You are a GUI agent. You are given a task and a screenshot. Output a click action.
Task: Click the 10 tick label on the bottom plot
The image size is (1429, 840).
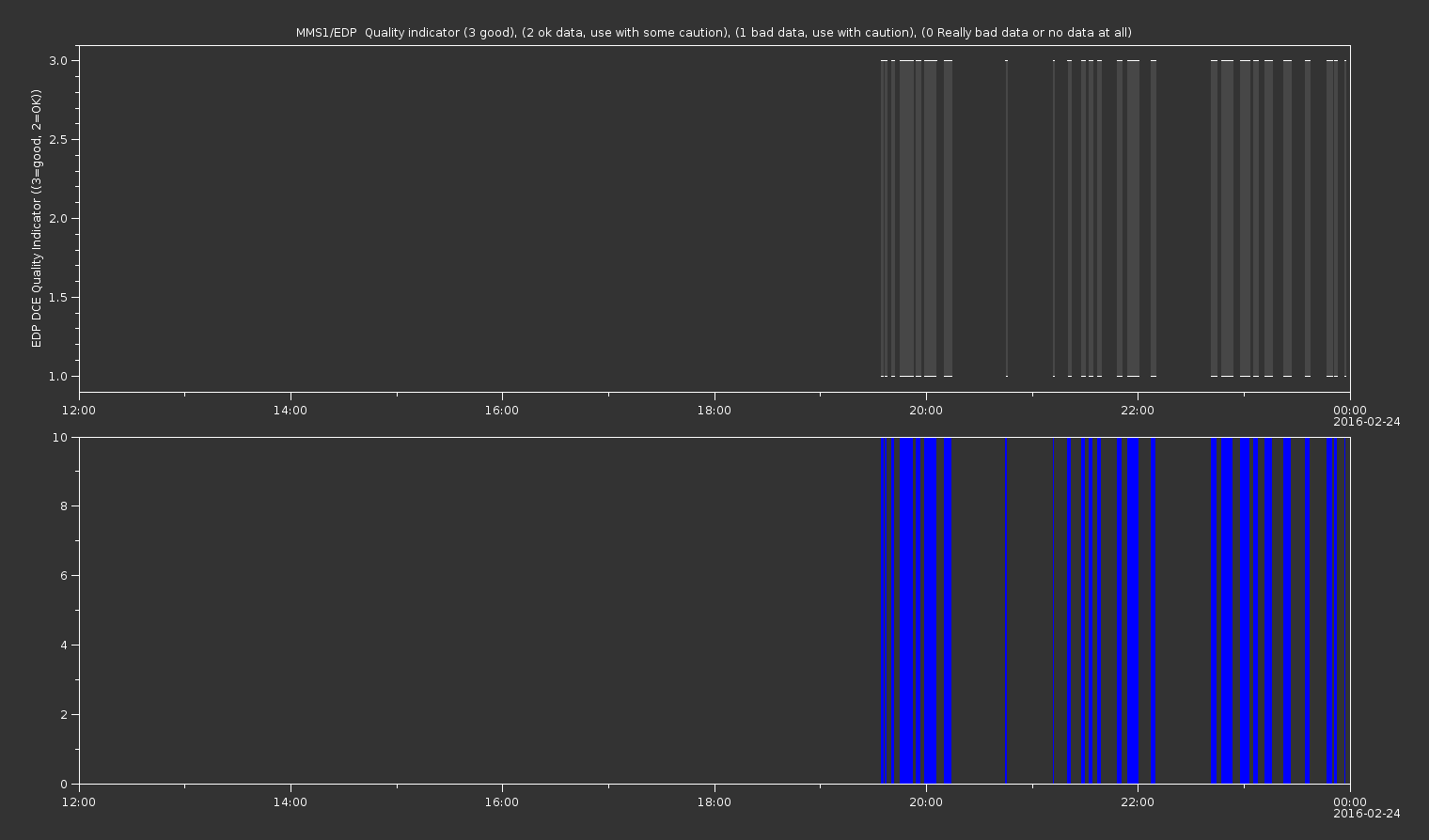pos(60,438)
